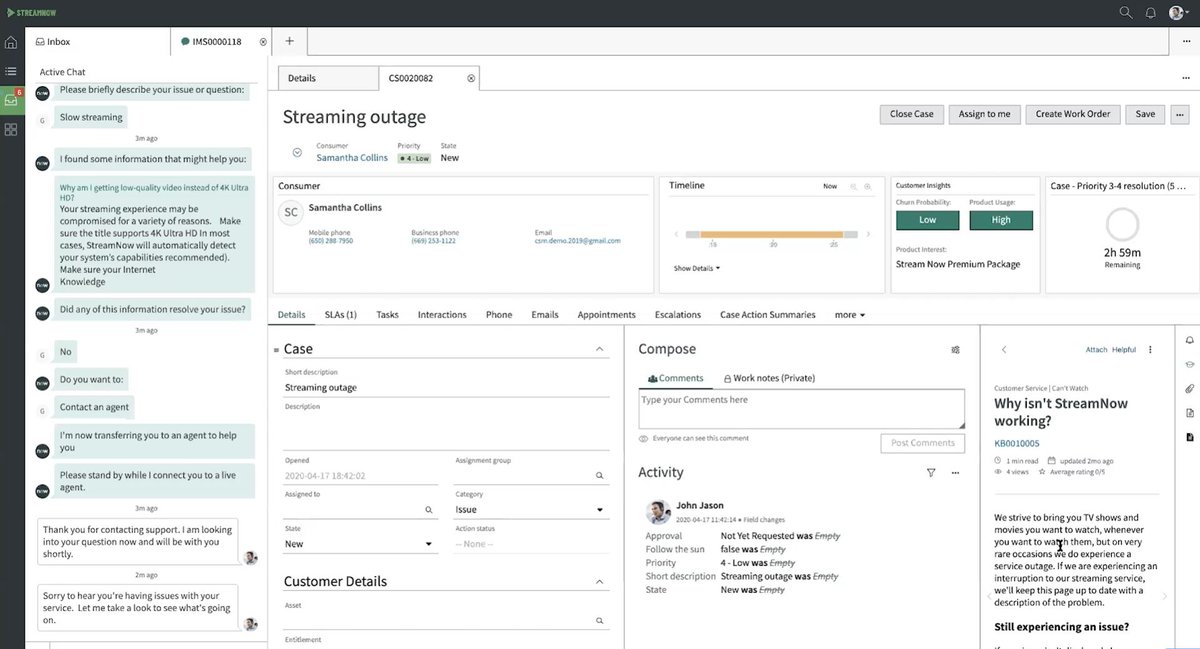Expand header details chevron beside Consumer
The image size is (1200, 649).
coord(297,153)
